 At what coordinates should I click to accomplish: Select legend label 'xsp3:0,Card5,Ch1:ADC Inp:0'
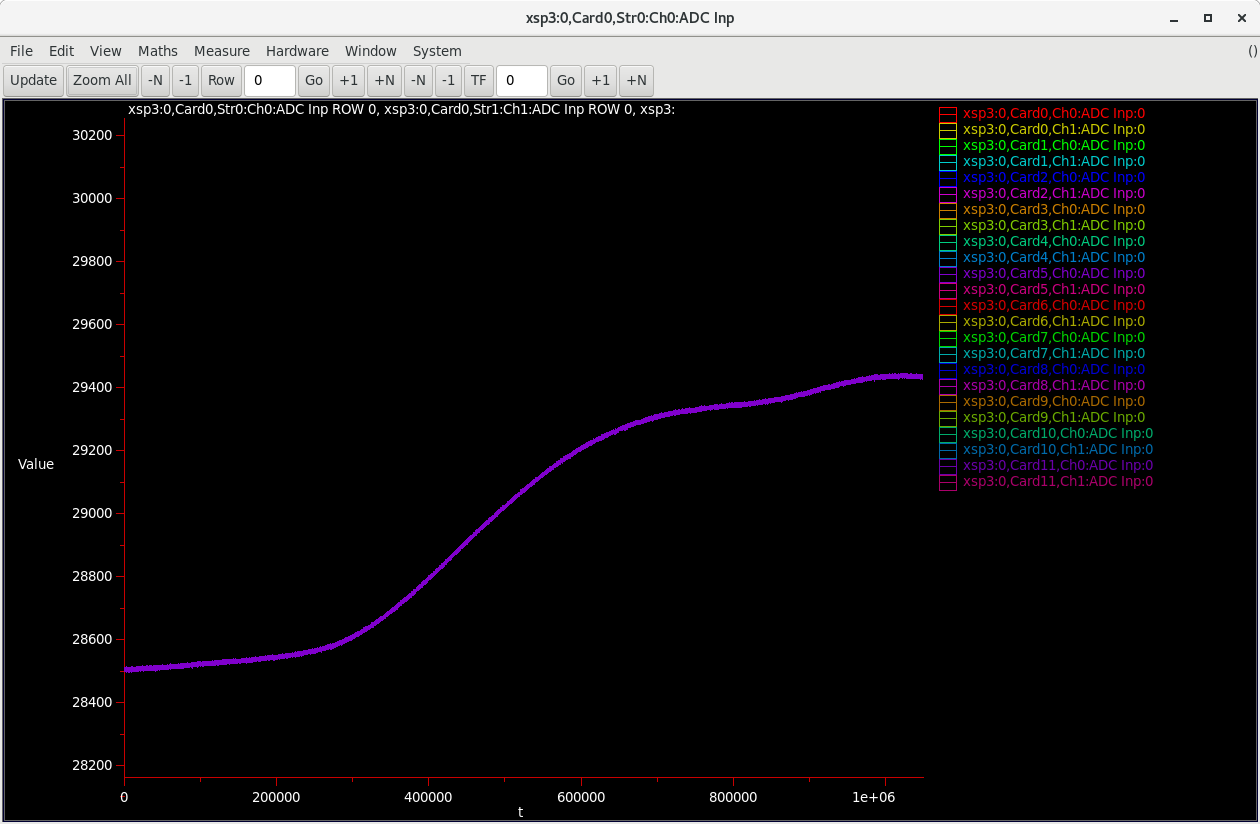coord(1054,290)
